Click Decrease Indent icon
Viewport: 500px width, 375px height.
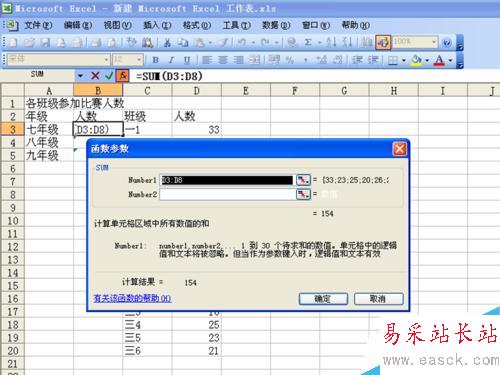[357, 60]
